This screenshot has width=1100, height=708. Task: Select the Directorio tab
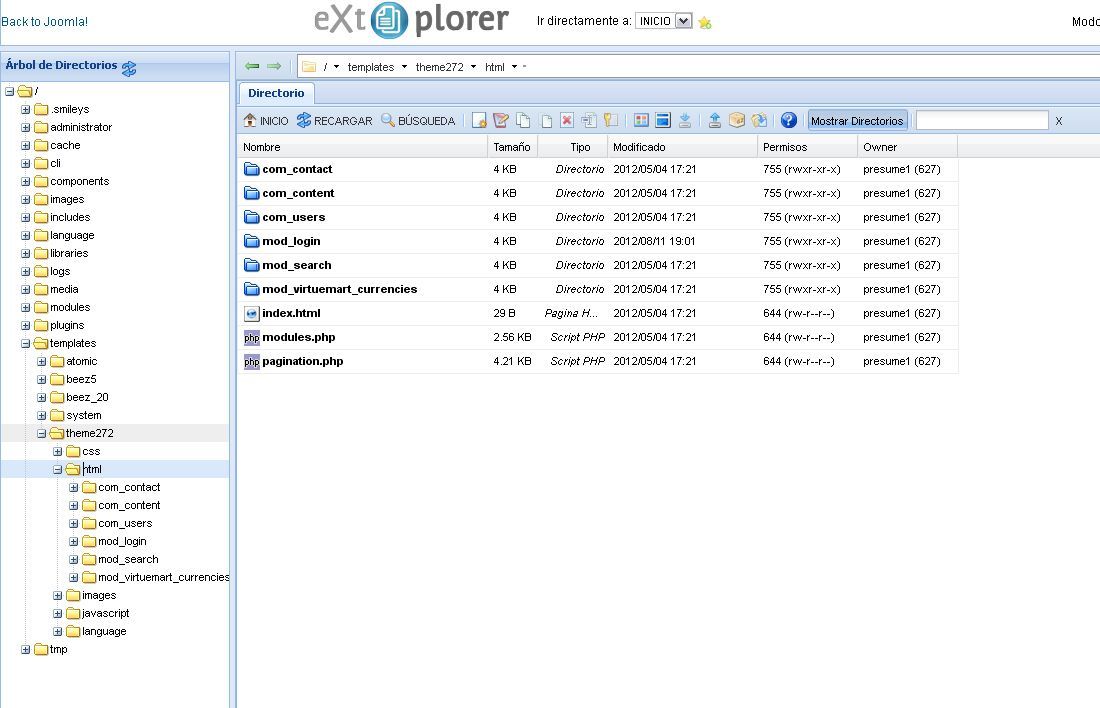(x=276, y=93)
